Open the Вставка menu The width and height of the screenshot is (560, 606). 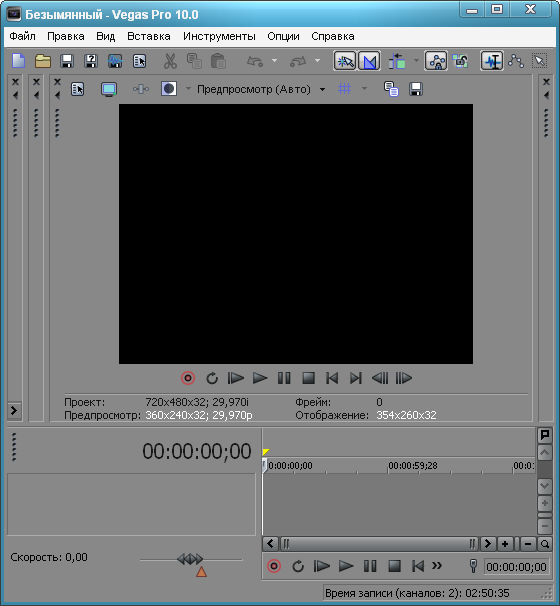(x=149, y=36)
